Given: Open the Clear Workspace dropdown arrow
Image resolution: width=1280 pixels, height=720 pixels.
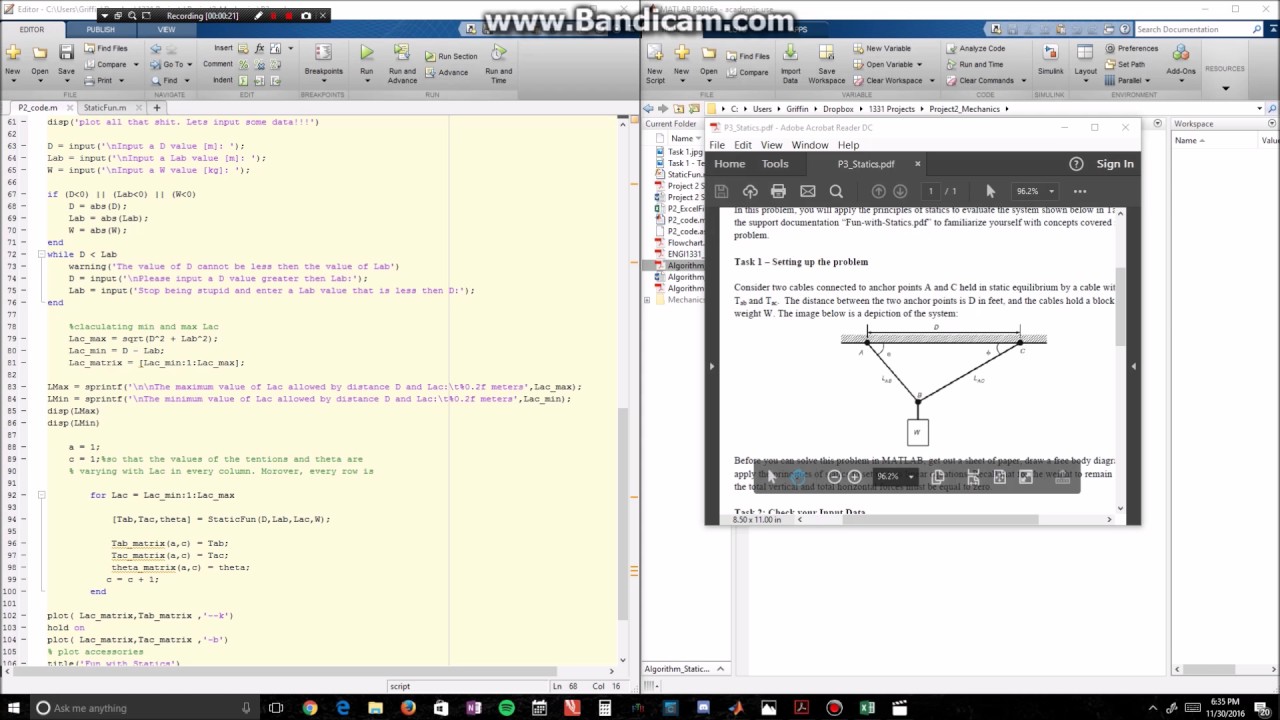Looking at the screenshot, I should click(x=932, y=80).
